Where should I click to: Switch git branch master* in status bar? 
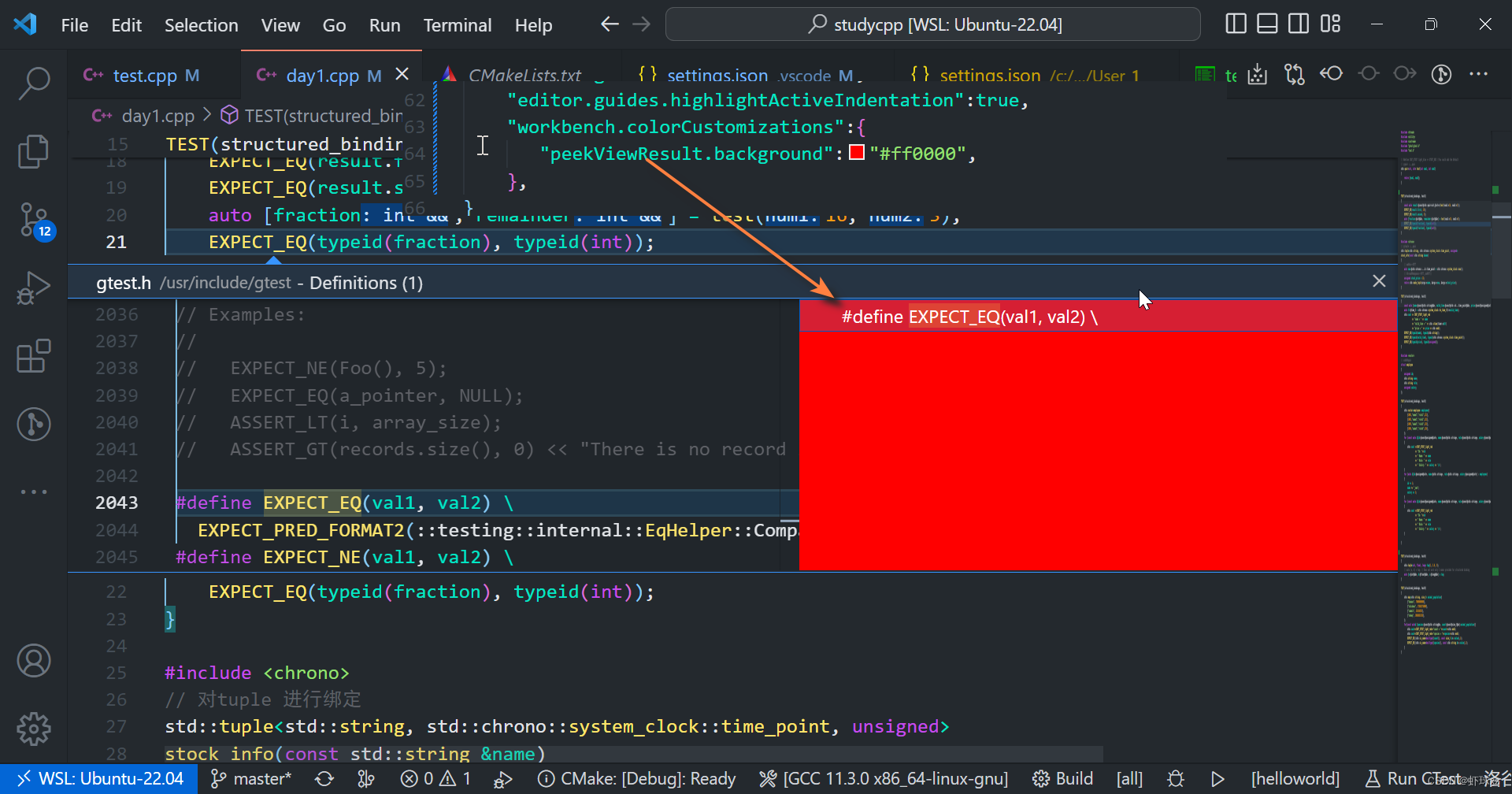251,779
